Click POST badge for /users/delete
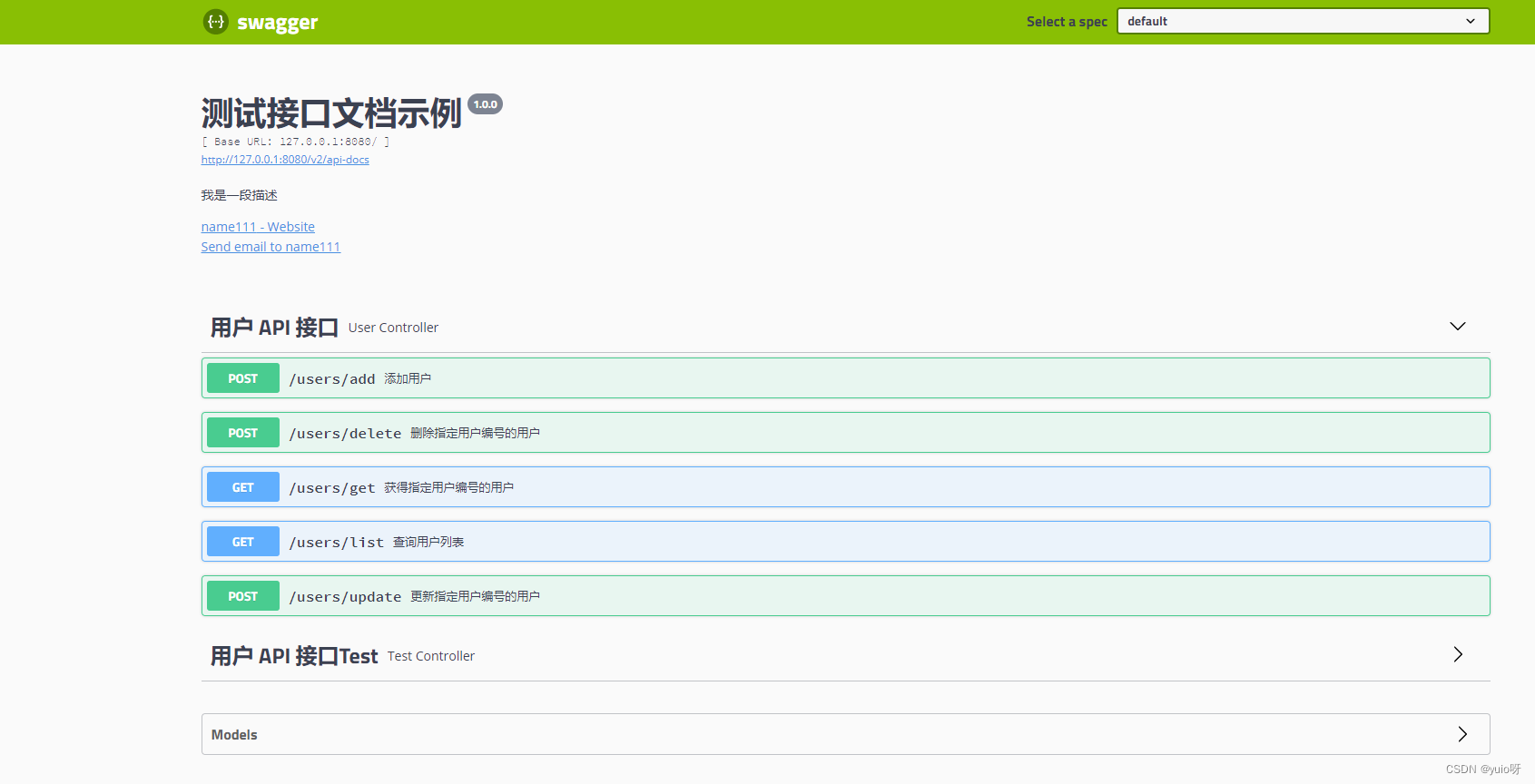This screenshot has height=784, width=1535. pos(243,433)
